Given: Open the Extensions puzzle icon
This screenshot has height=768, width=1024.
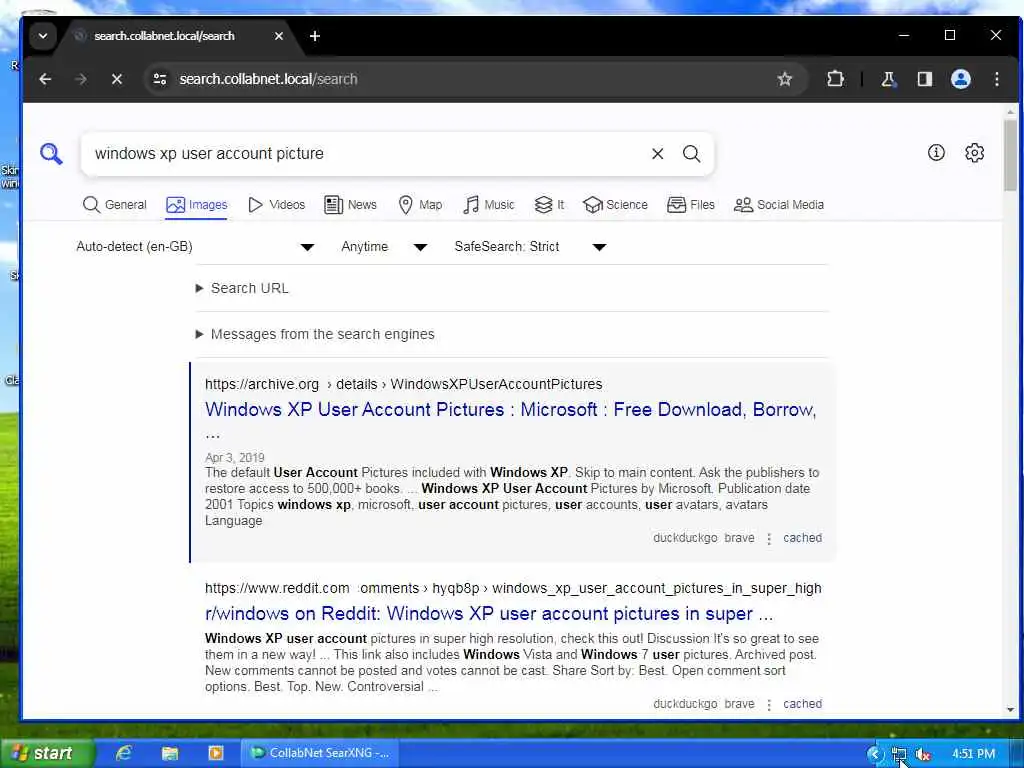Looking at the screenshot, I should [835, 79].
